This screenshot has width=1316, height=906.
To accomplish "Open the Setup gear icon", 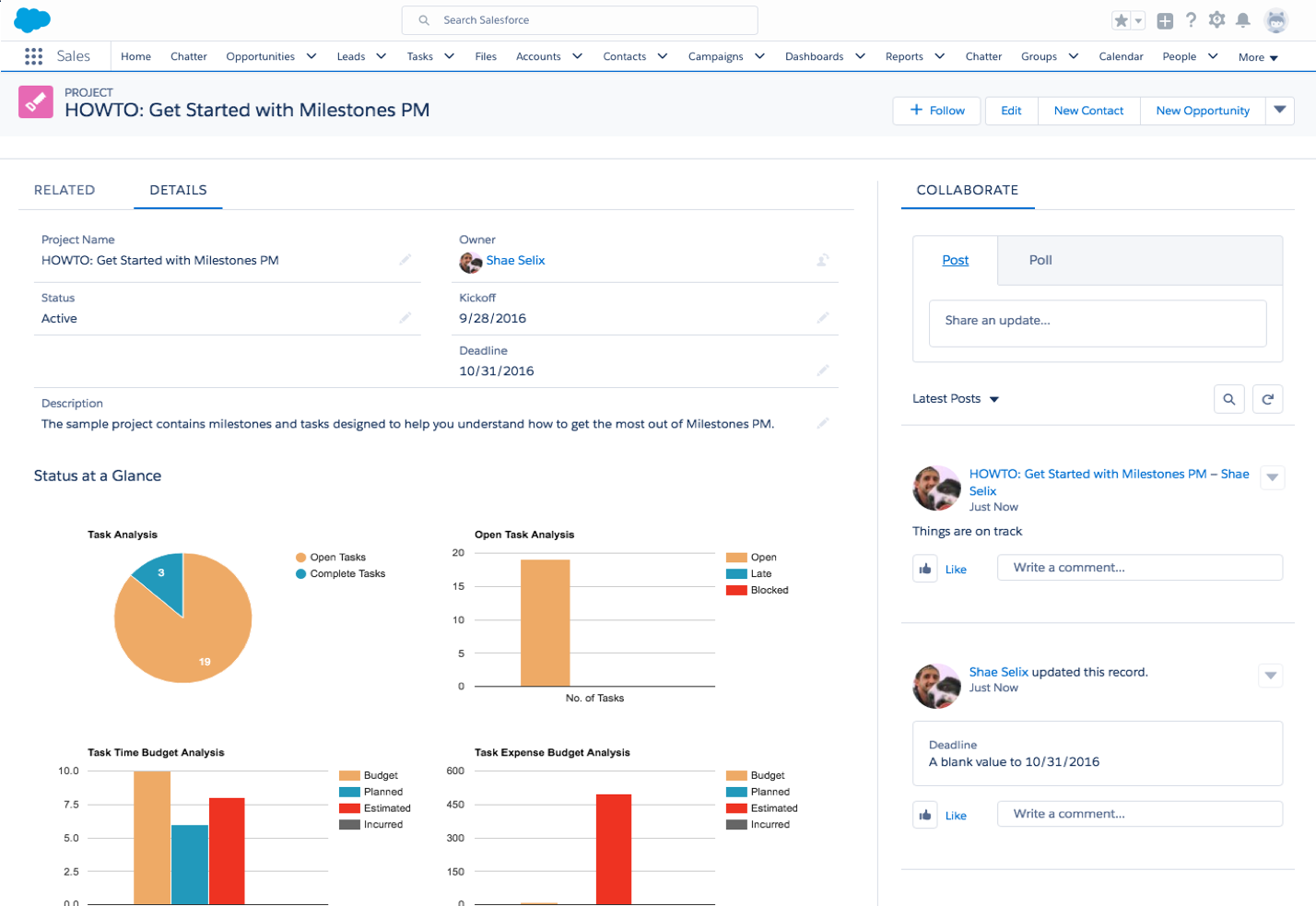I will click(1216, 20).
